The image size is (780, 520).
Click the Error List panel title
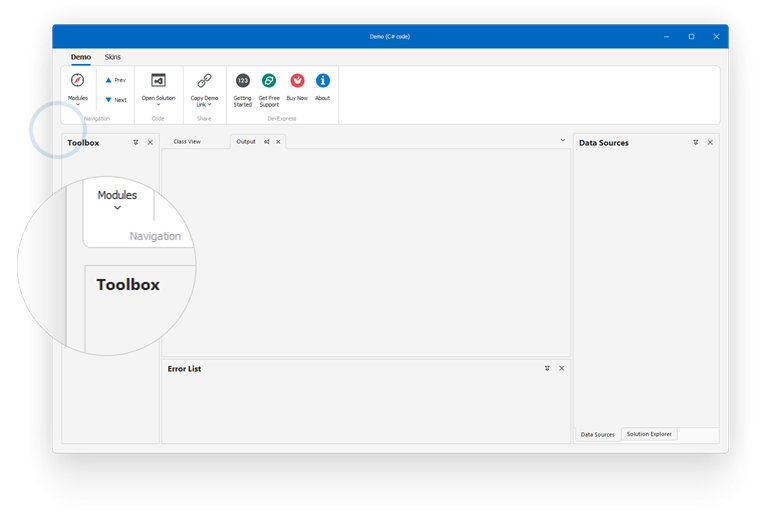click(184, 369)
